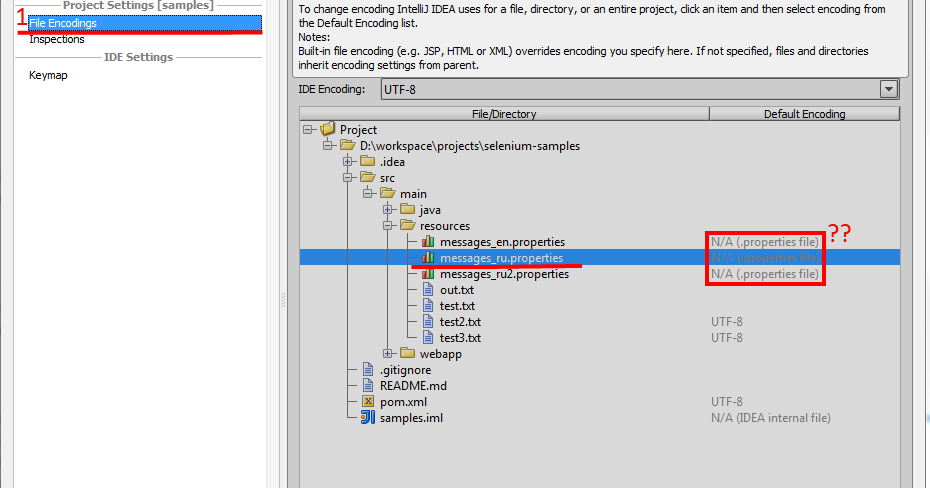930x488 pixels.
Task: Collapse the resources folder node
Action: point(388,225)
